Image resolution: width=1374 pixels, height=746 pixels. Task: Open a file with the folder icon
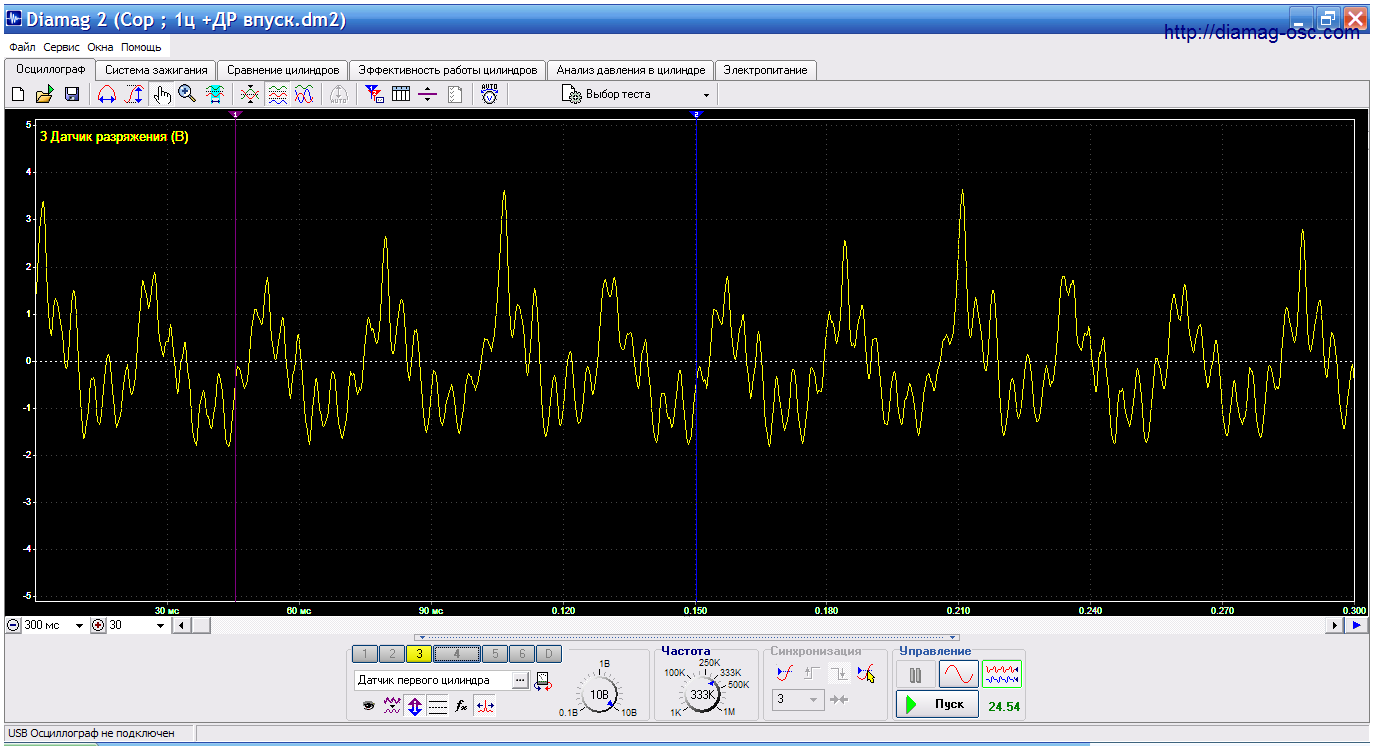point(44,94)
